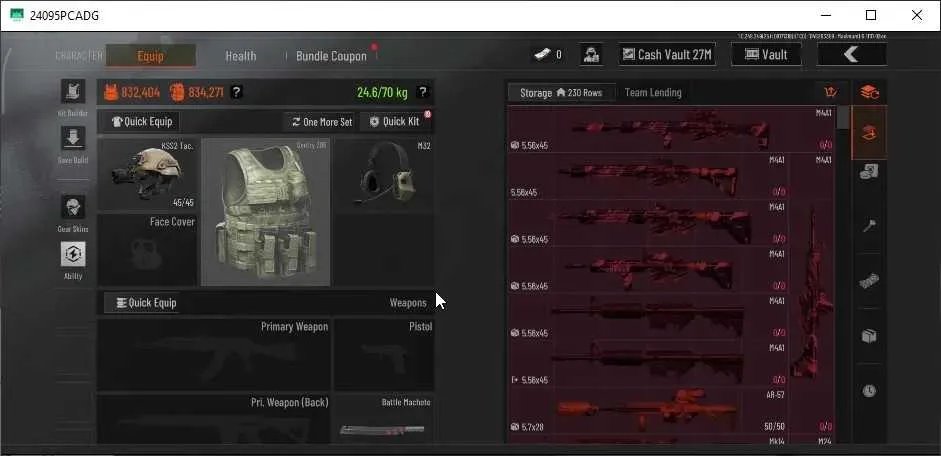Click the empty Primary Weapon slot
The height and width of the screenshot is (456, 941).
(214, 354)
